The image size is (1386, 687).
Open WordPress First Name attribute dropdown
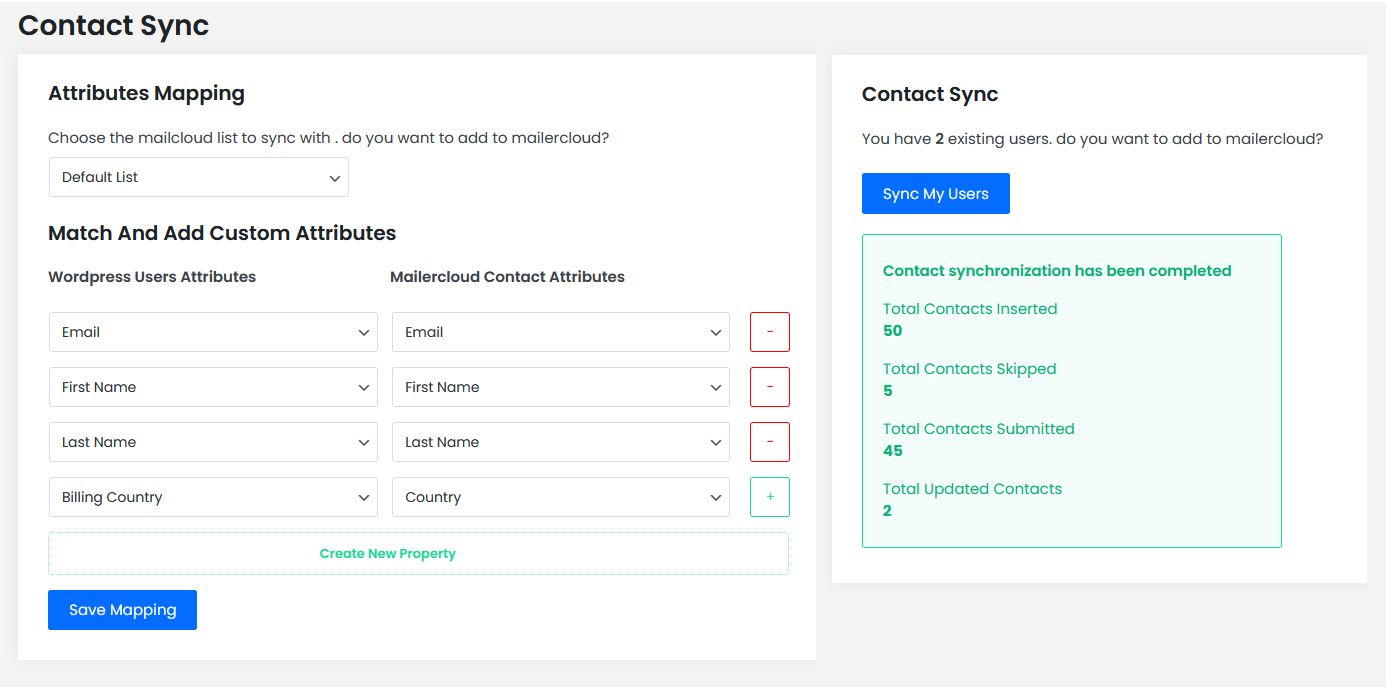tap(213, 387)
